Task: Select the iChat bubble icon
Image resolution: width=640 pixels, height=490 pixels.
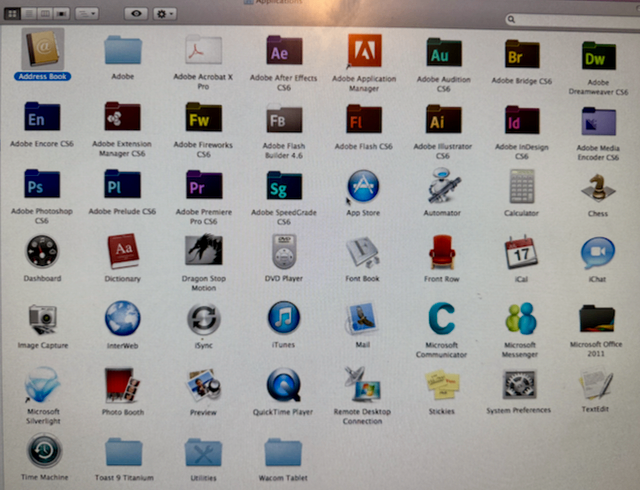Action: coord(598,253)
